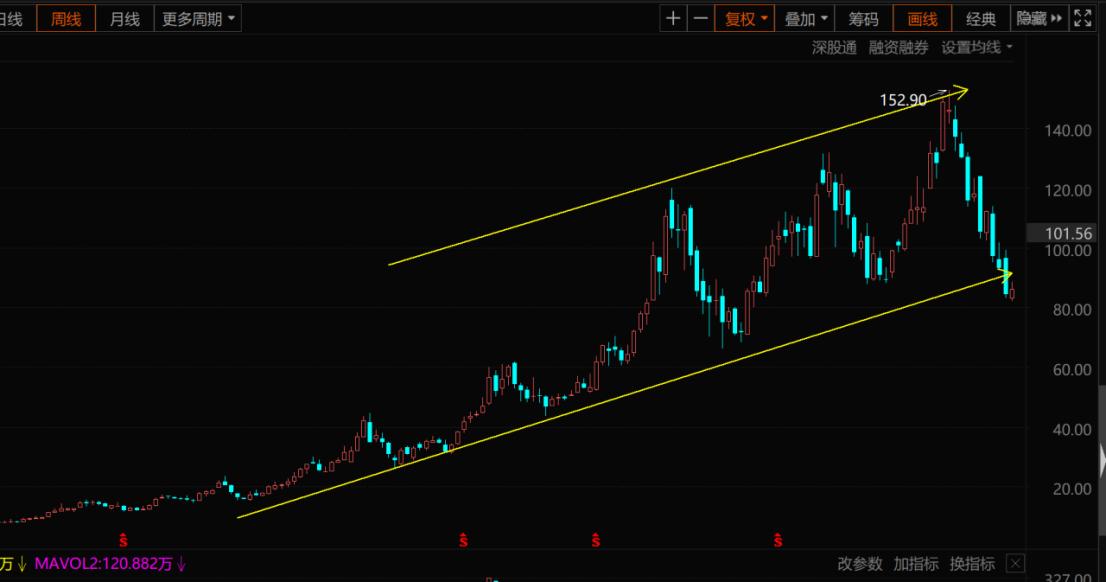Open the 设置均线 moving average dropdown

point(976,48)
